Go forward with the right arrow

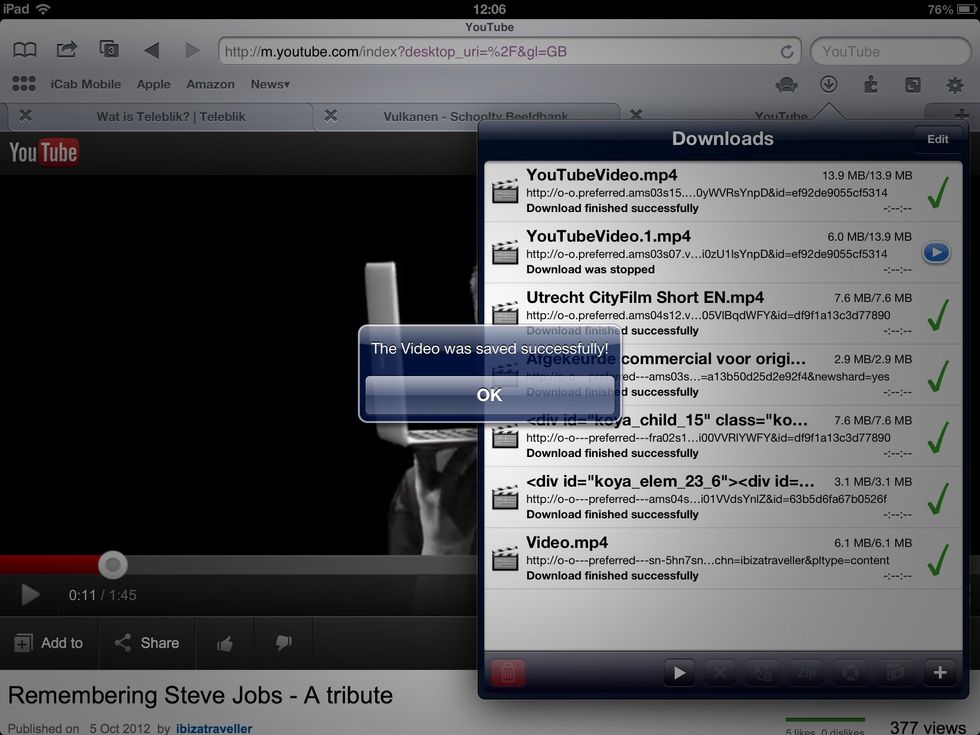[192, 50]
